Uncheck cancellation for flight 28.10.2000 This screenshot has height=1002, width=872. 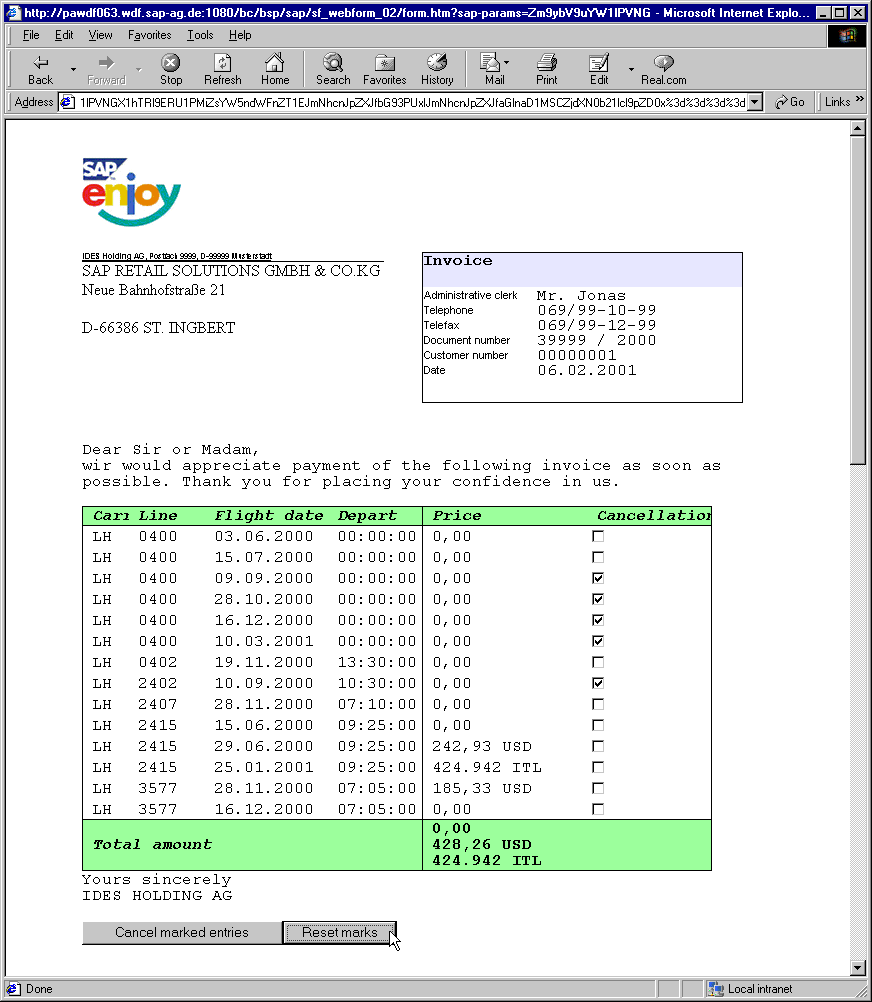coord(598,599)
